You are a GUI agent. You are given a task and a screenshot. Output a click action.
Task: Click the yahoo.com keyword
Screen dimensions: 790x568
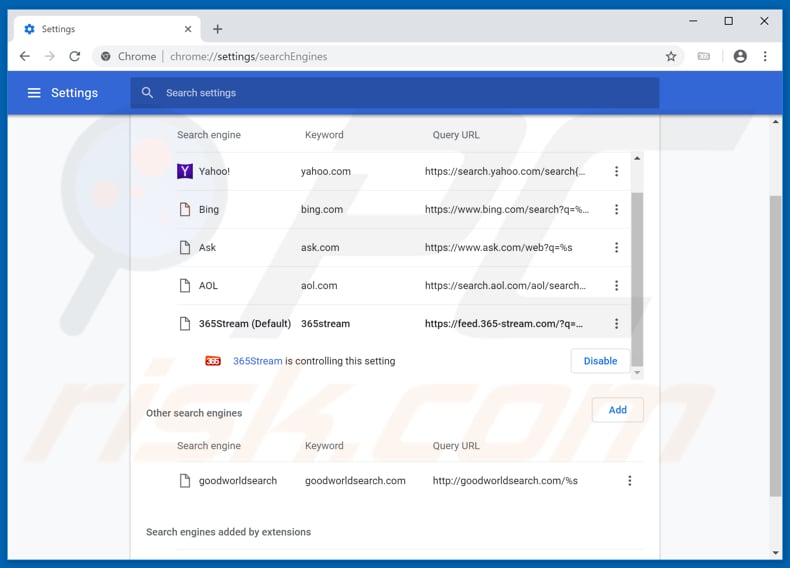[x=325, y=171]
